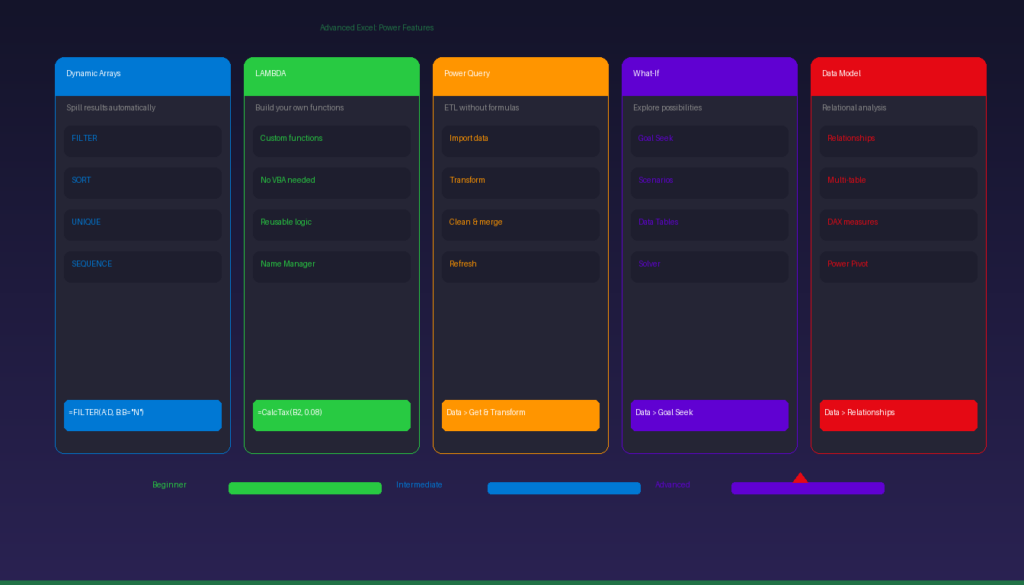This screenshot has width=1024, height=585.
Task: Pick the Solver item under What-If
Action: coord(709,266)
